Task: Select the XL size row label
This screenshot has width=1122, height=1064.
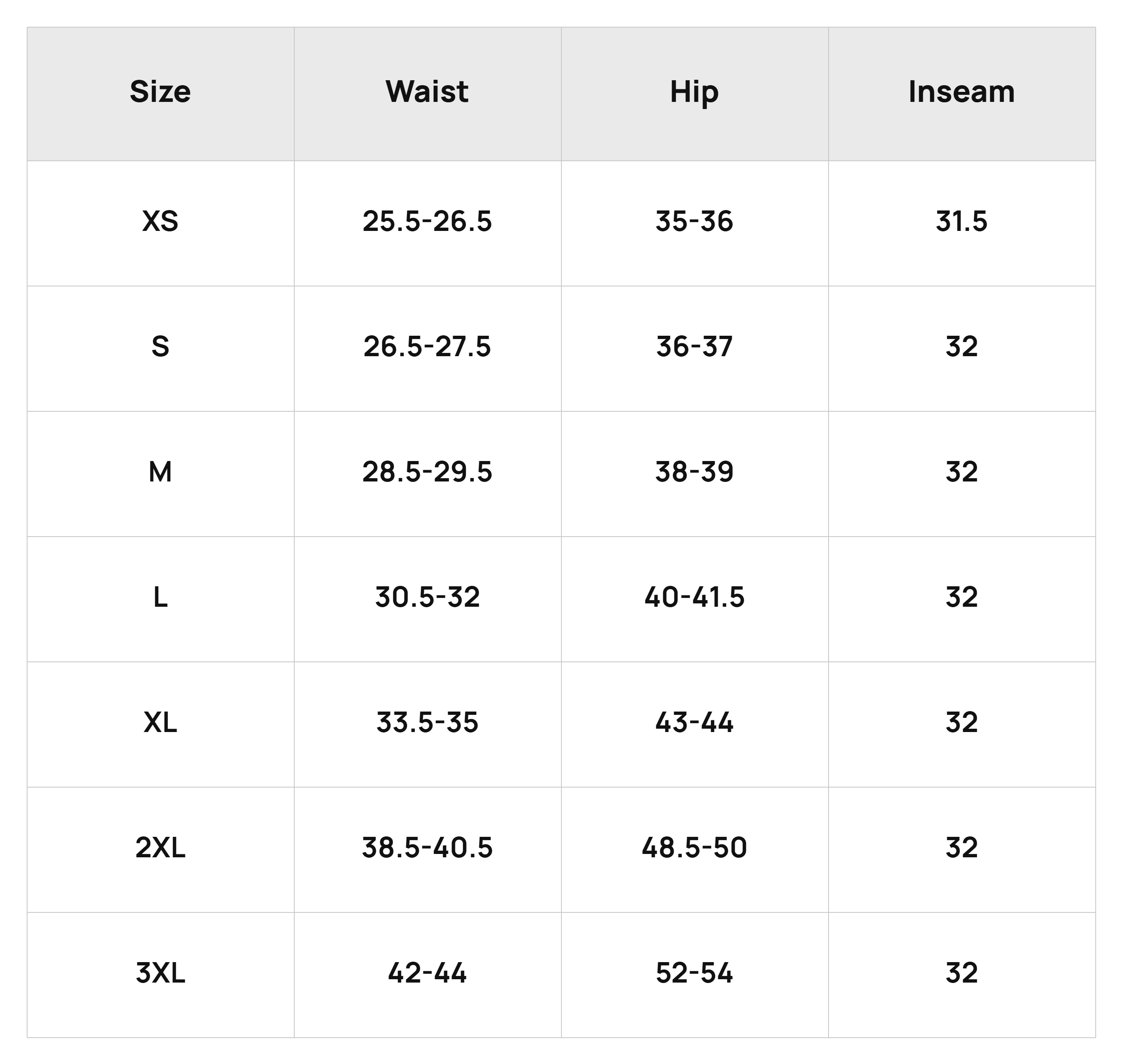Action: [x=160, y=722]
